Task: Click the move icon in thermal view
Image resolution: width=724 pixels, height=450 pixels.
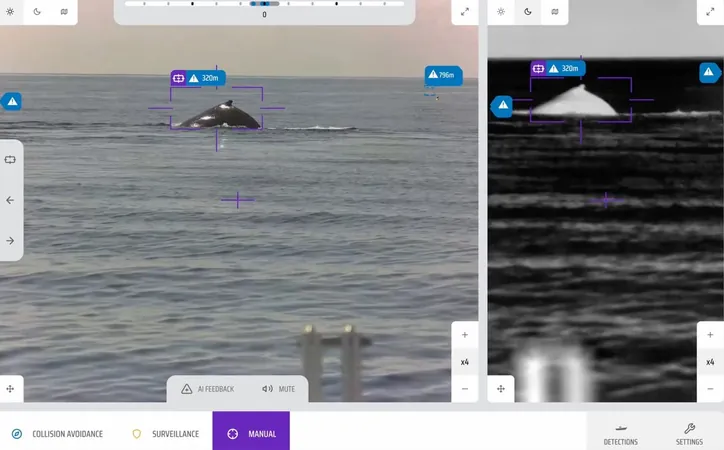Action: (x=501, y=389)
